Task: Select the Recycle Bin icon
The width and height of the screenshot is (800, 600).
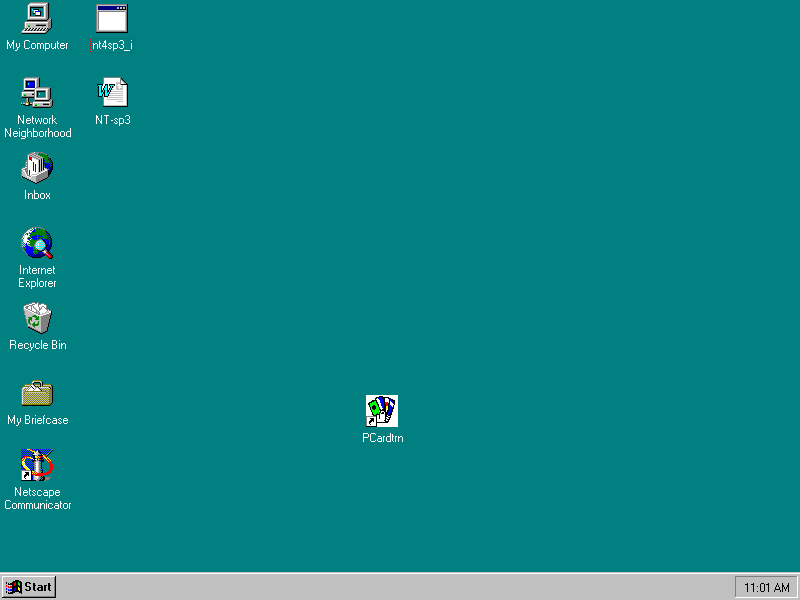Action: click(37, 318)
